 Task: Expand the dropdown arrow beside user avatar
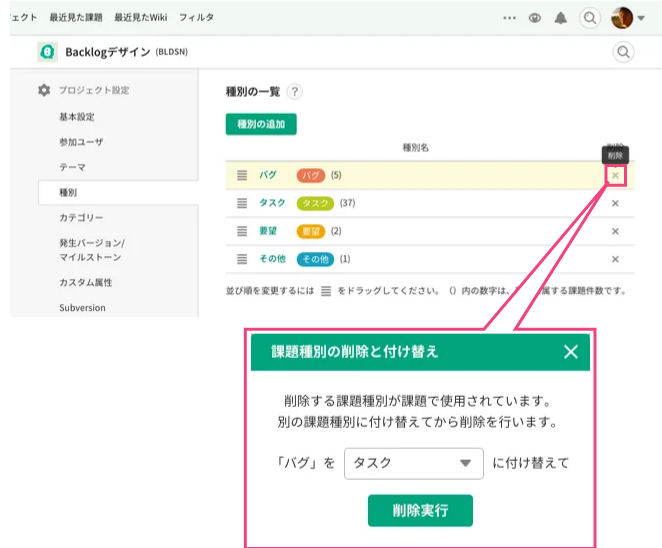pos(641,18)
